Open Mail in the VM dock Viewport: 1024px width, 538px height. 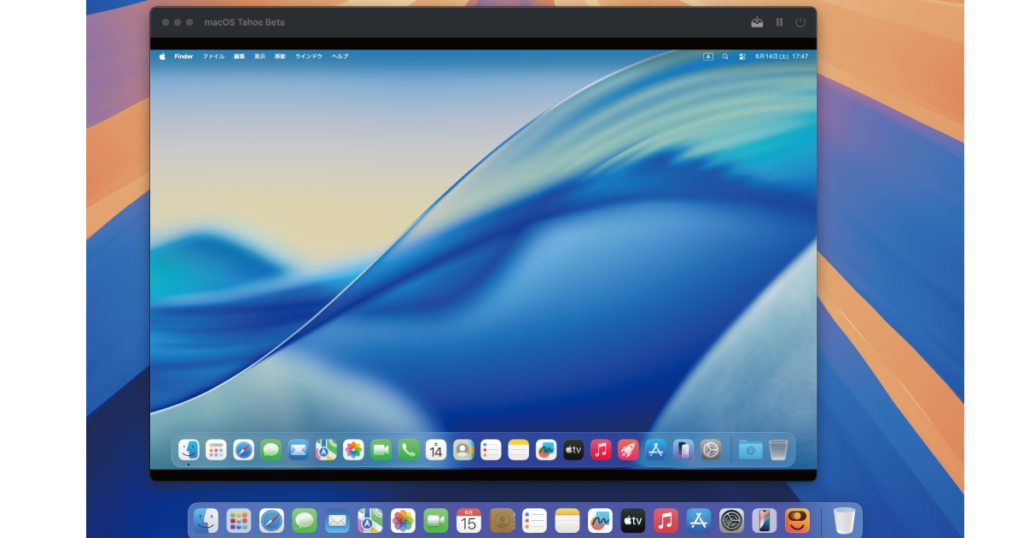[298, 450]
